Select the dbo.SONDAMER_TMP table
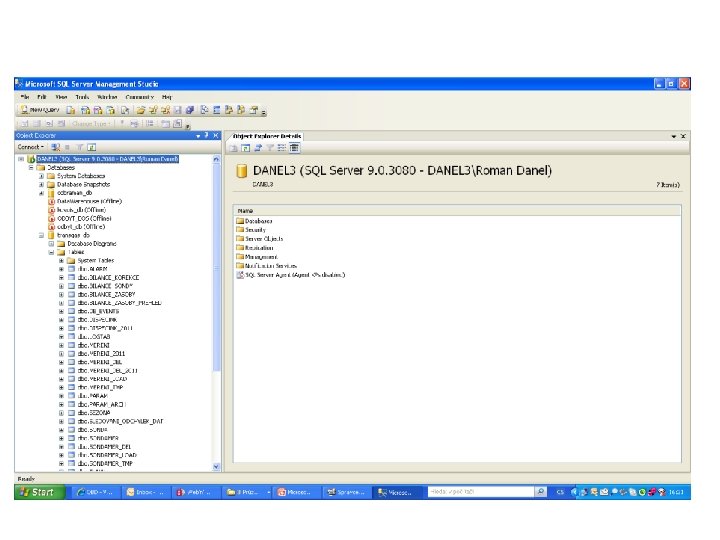The width and height of the screenshot is (720, 540). (105, 463)
